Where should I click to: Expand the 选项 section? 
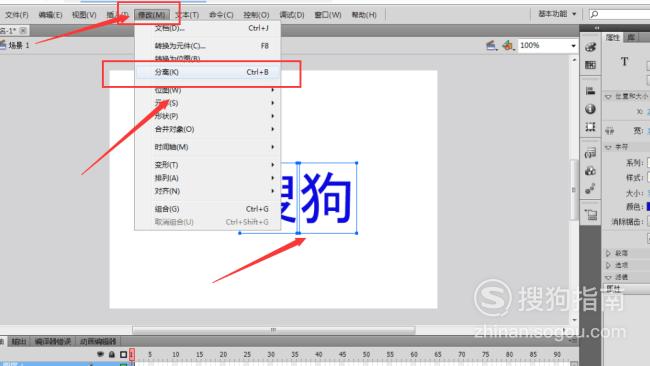click(608, 265)
